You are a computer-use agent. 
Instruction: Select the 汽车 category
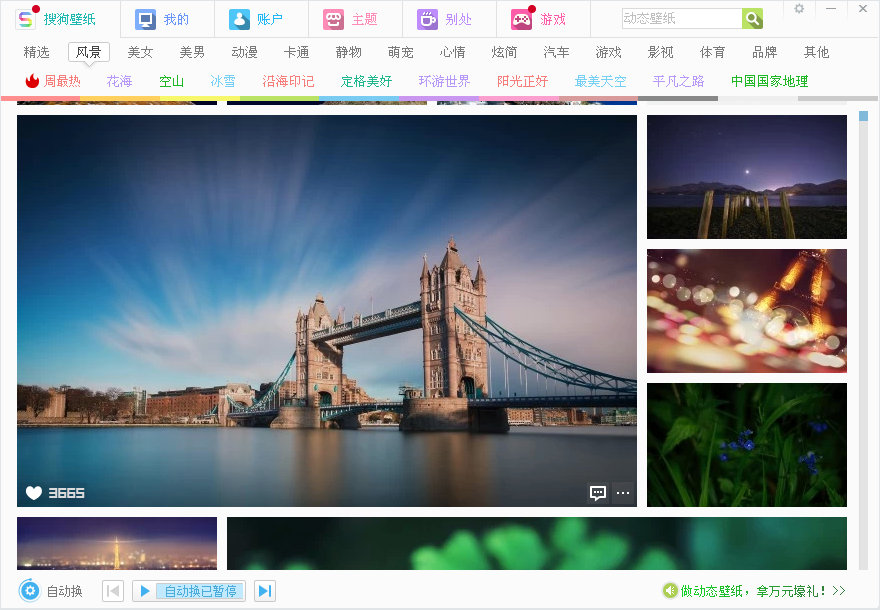(557, 52)
